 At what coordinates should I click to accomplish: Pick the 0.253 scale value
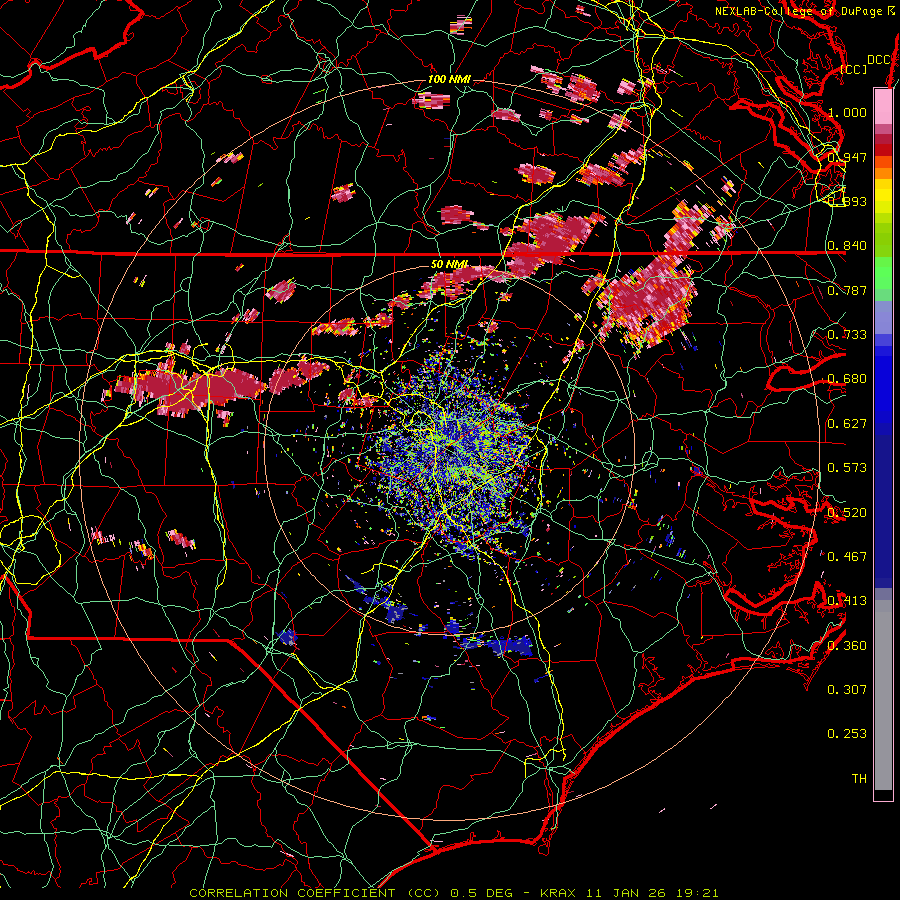pyautogui.click(x=847, y=734)
